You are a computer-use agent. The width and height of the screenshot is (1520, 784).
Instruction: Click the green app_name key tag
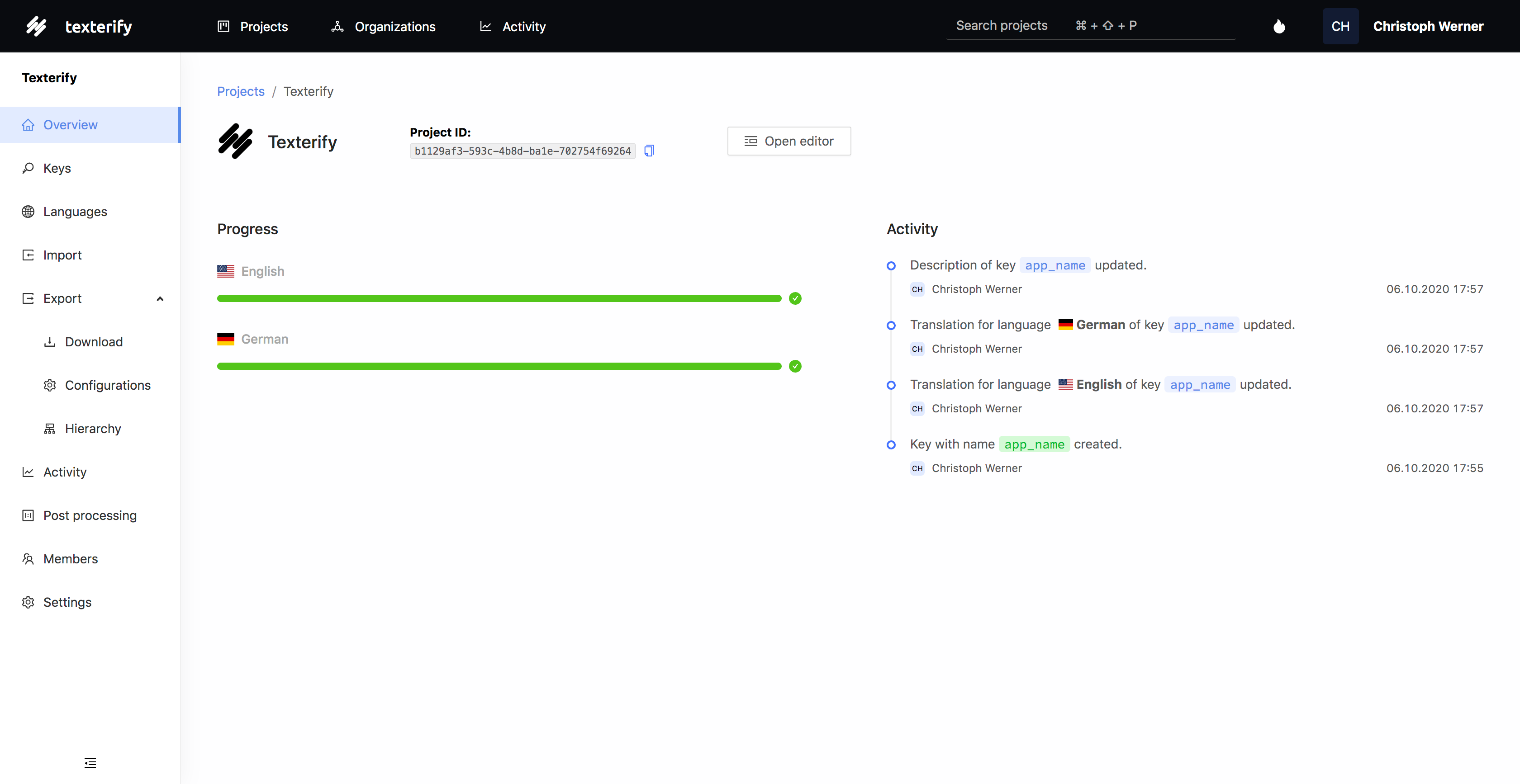(x=1034, y=444)
